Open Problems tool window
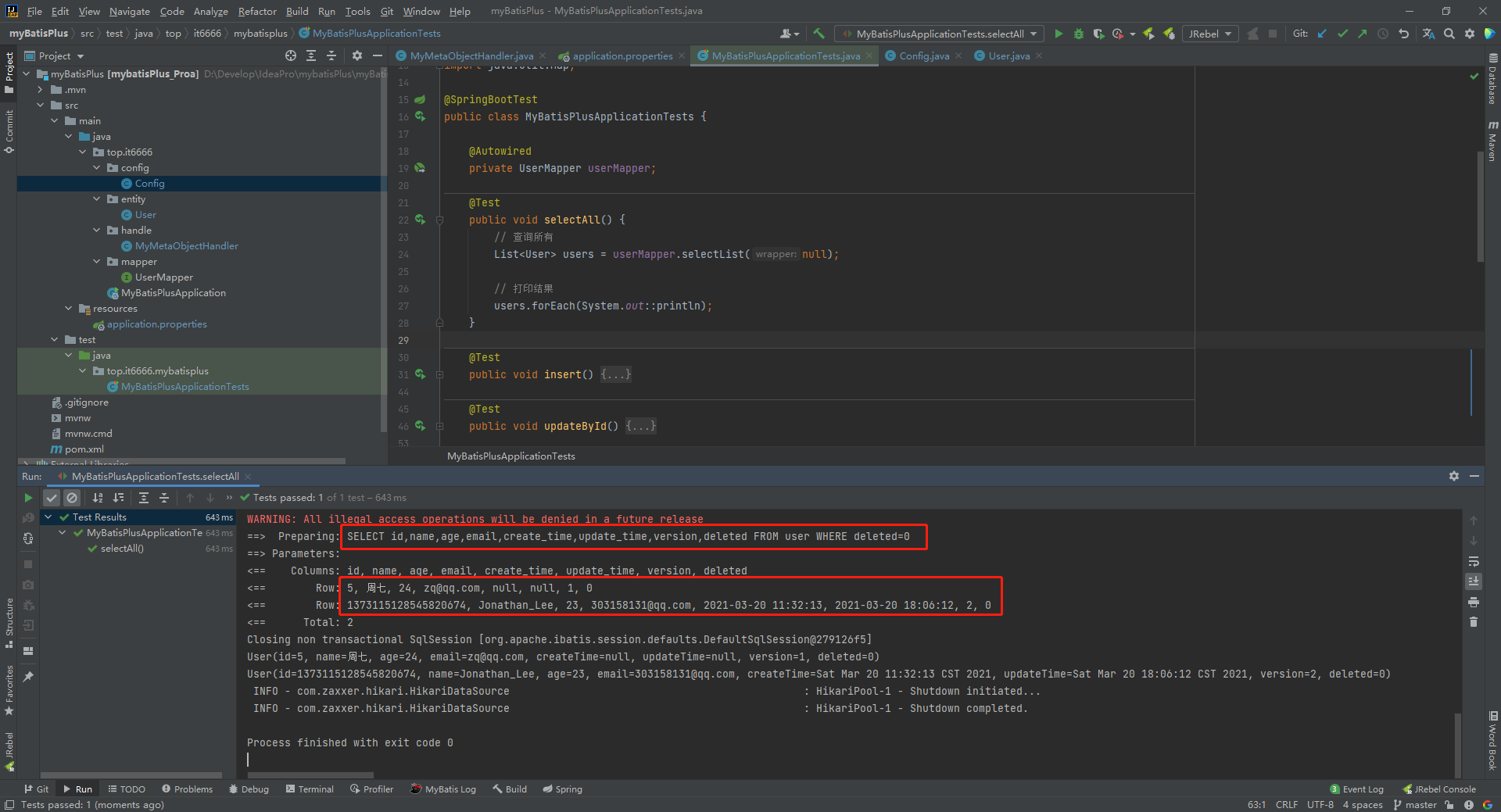The image size is (1501, 812). pos(187,789)
